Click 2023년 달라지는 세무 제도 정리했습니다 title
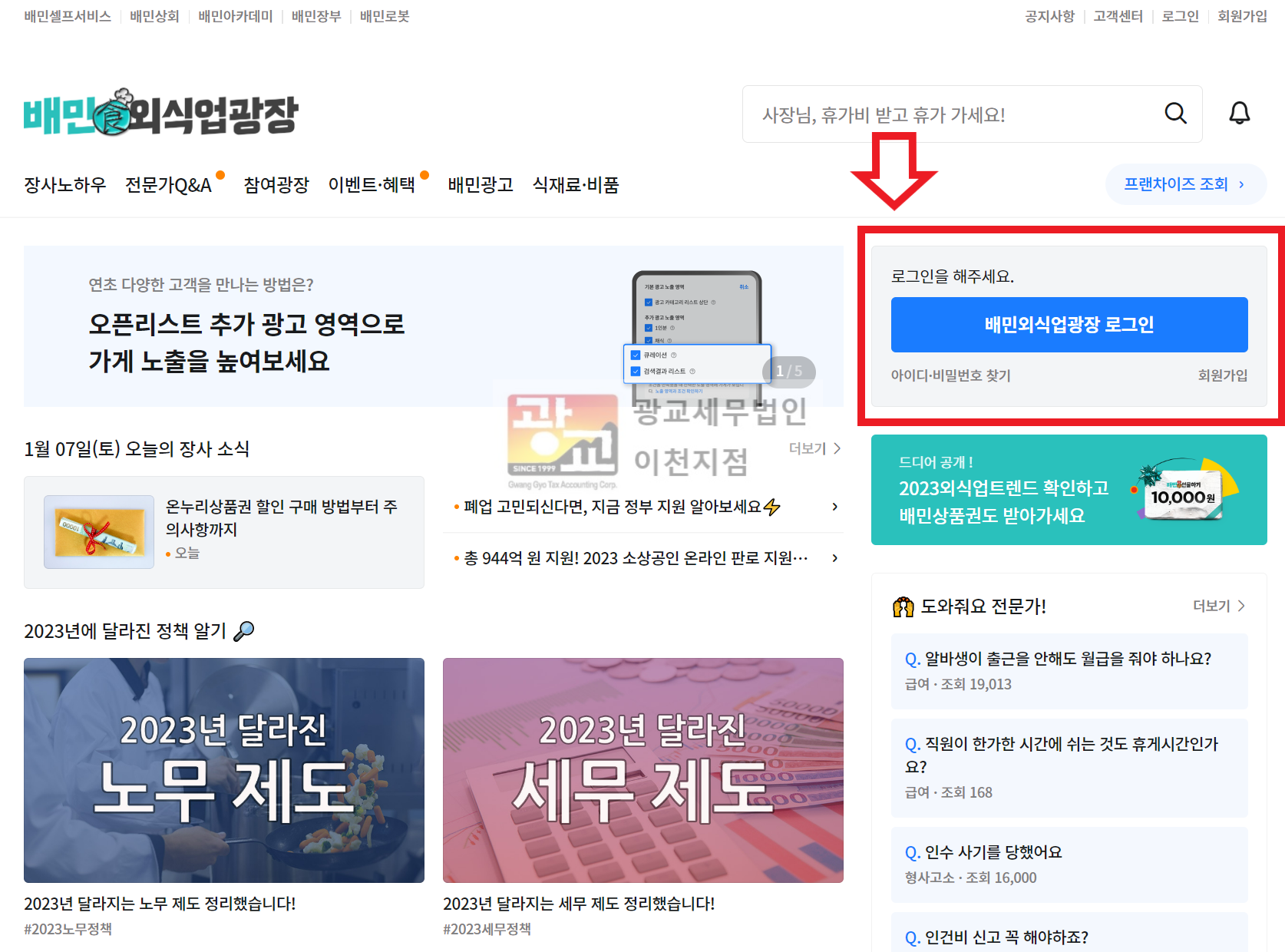The height and width of the screenshot is (952, 1285). click(x=579, y=904)
